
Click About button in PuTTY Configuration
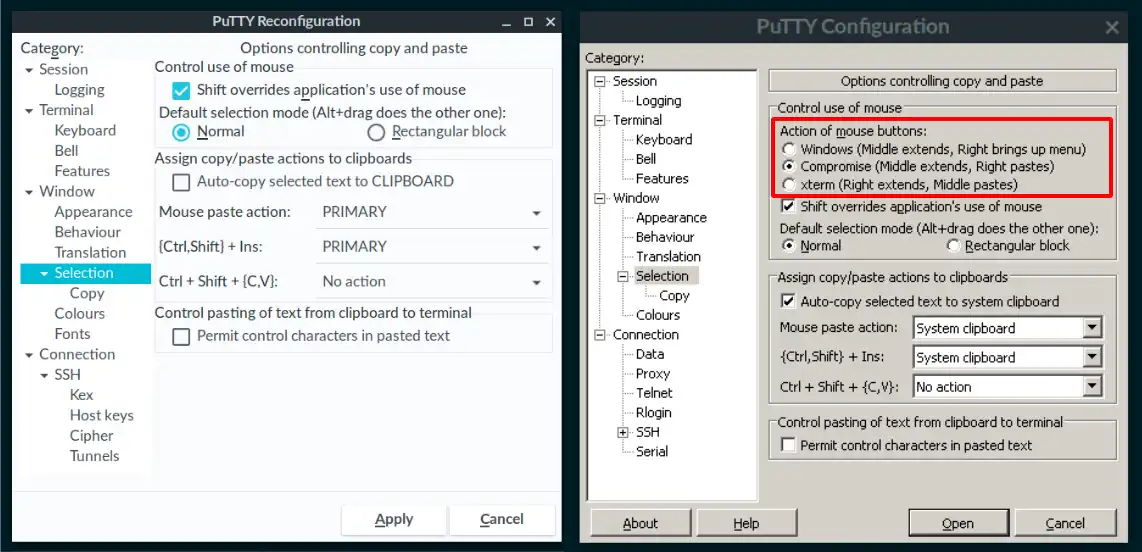[641, 523]
